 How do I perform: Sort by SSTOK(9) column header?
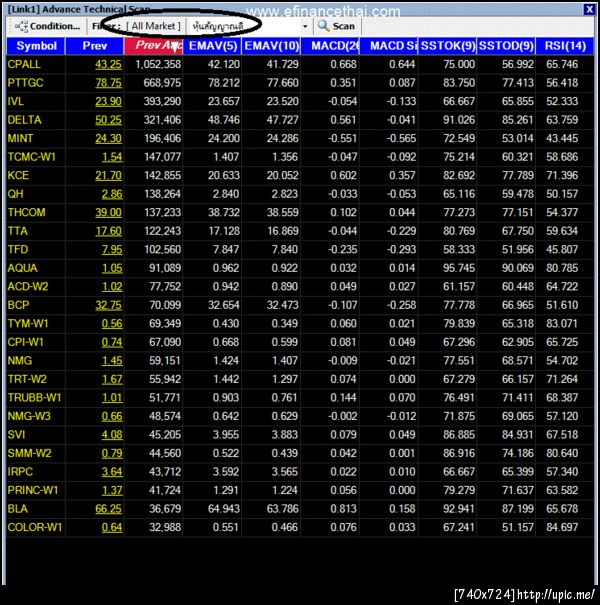pos(448,46)
